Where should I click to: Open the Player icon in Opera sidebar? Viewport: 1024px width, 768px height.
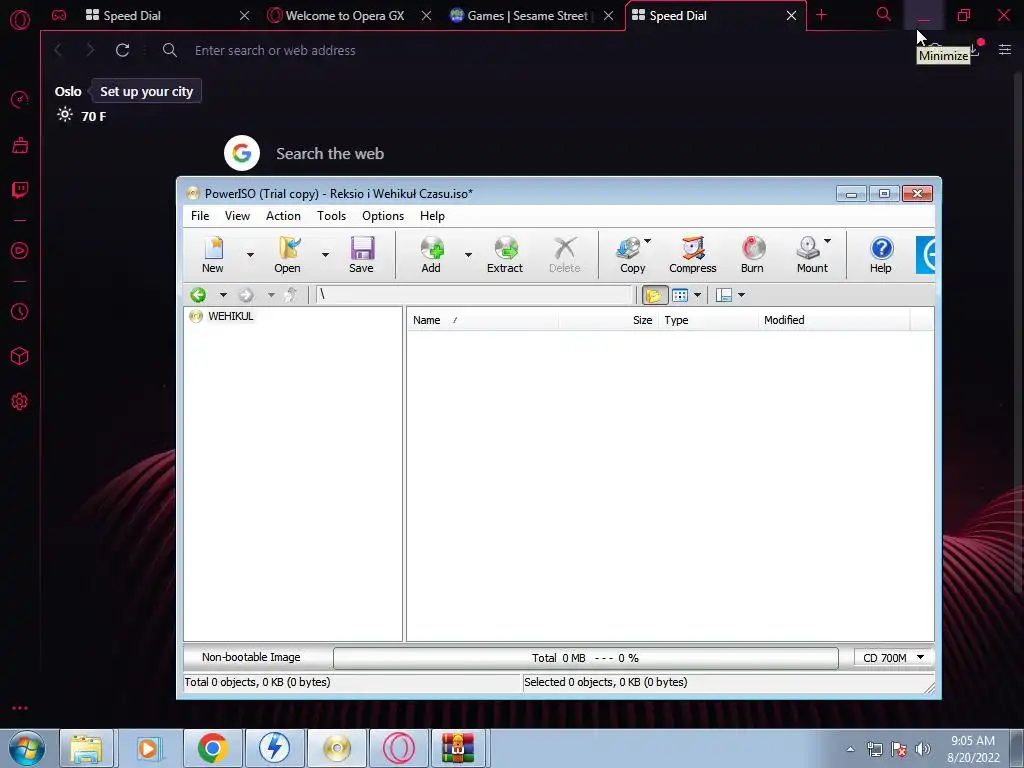click(x=20, y=251)
